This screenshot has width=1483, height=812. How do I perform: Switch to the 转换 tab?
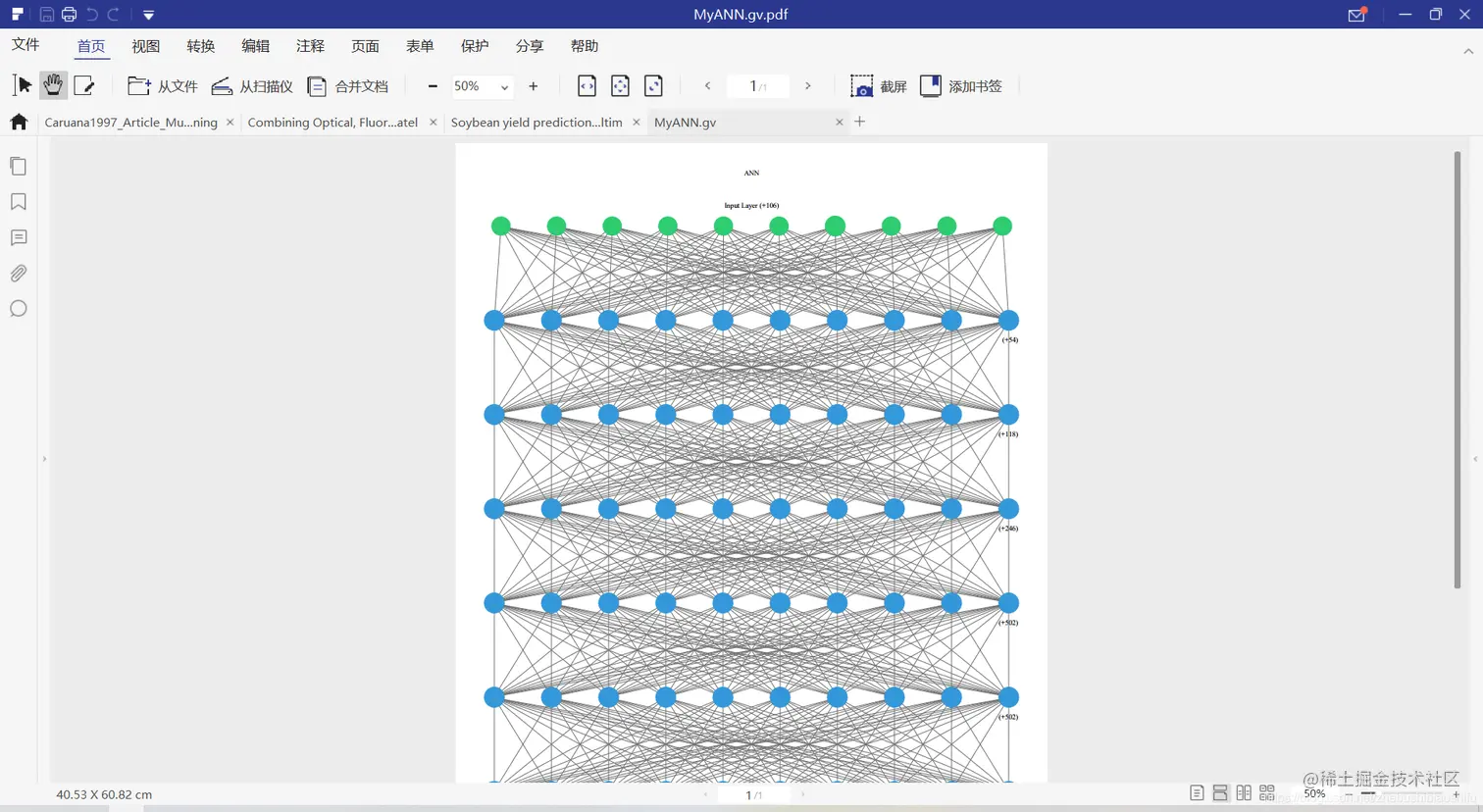pos(201,46)
